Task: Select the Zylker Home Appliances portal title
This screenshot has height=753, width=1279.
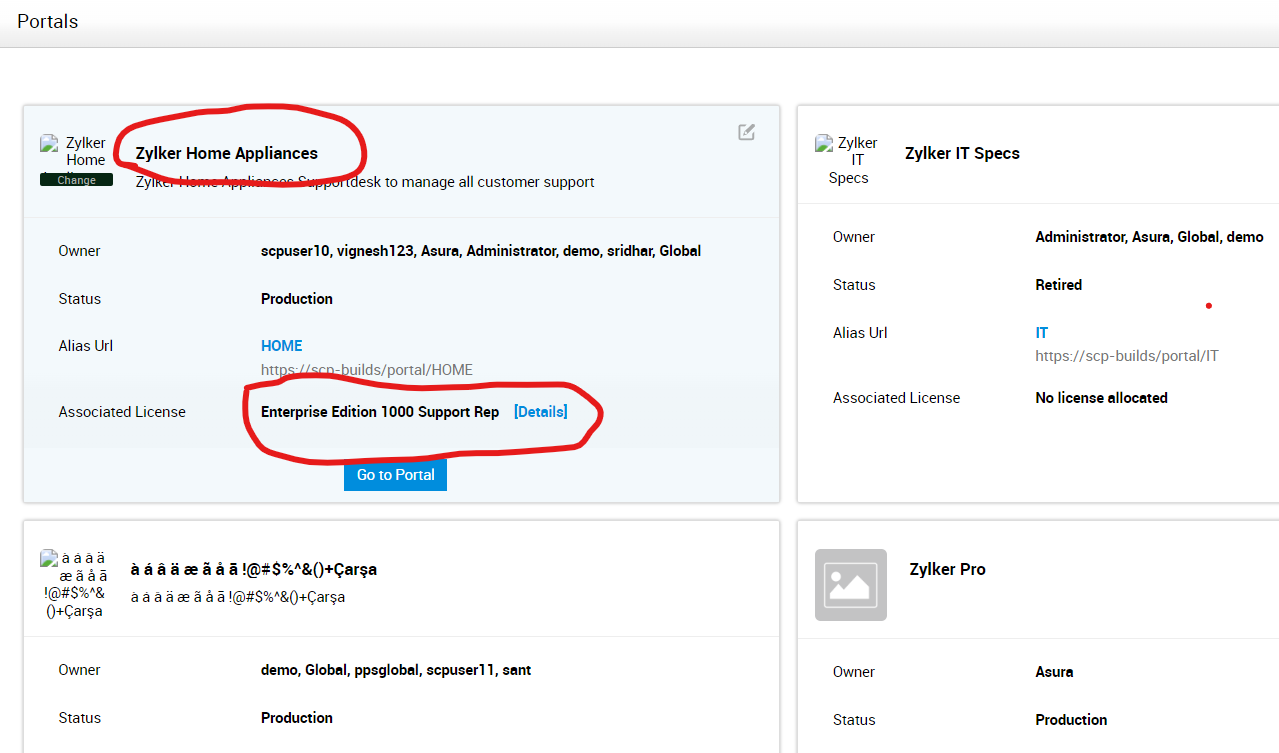Action: 226,153
